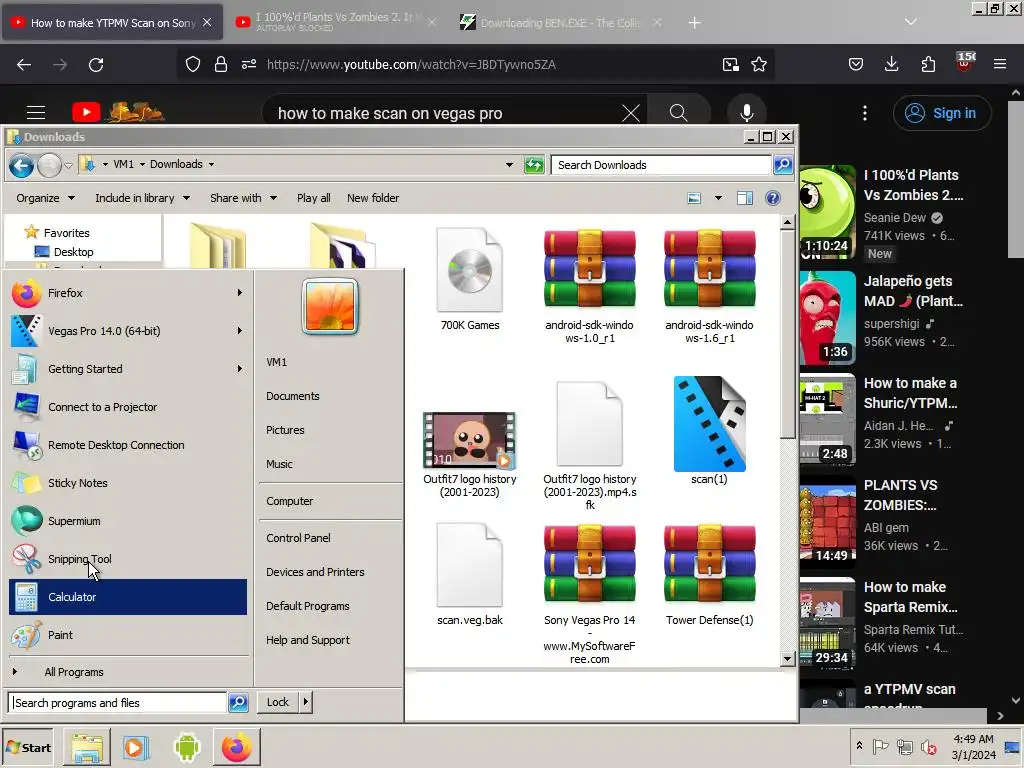The width and height of the screenshot is (1024, 768).
Task: Open Remote Desktop Connection
Action: tap(128, 445)
